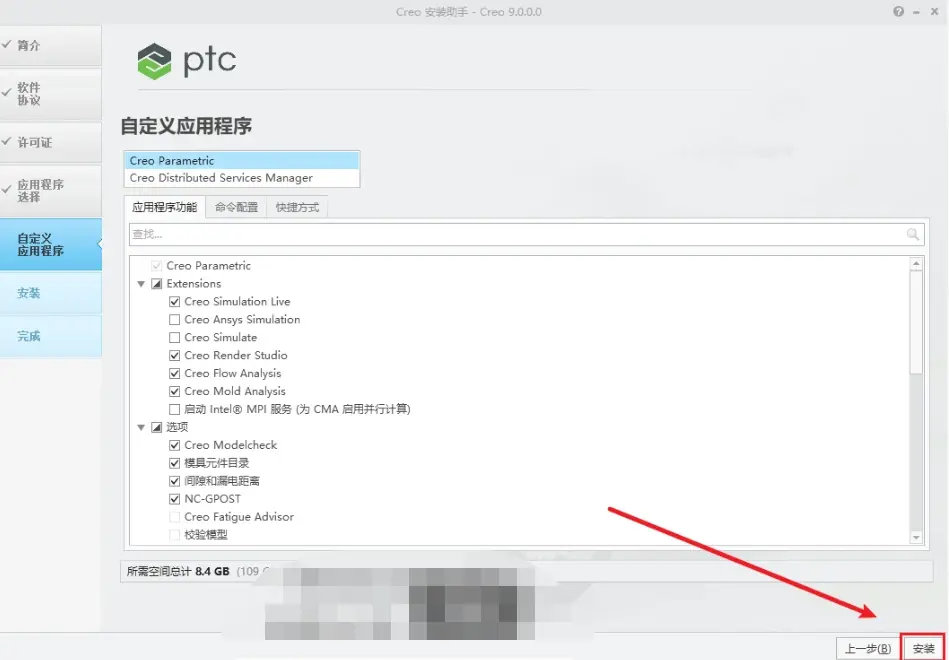This screenshot has height=660, width=949.
Task: Go back with 上一步(B) button
Action: (867, 648)
